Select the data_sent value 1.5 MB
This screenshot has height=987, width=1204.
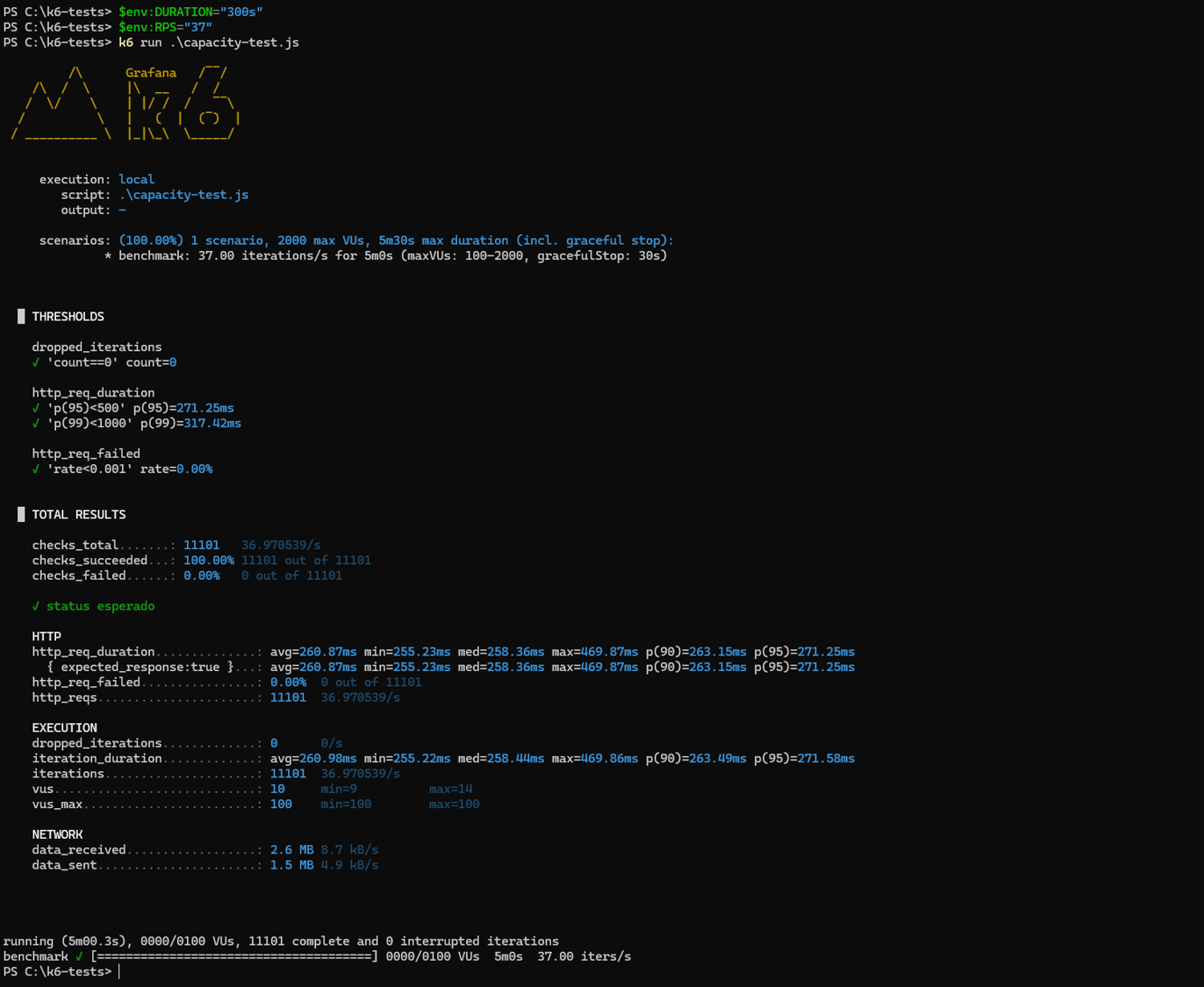[292, 865]
